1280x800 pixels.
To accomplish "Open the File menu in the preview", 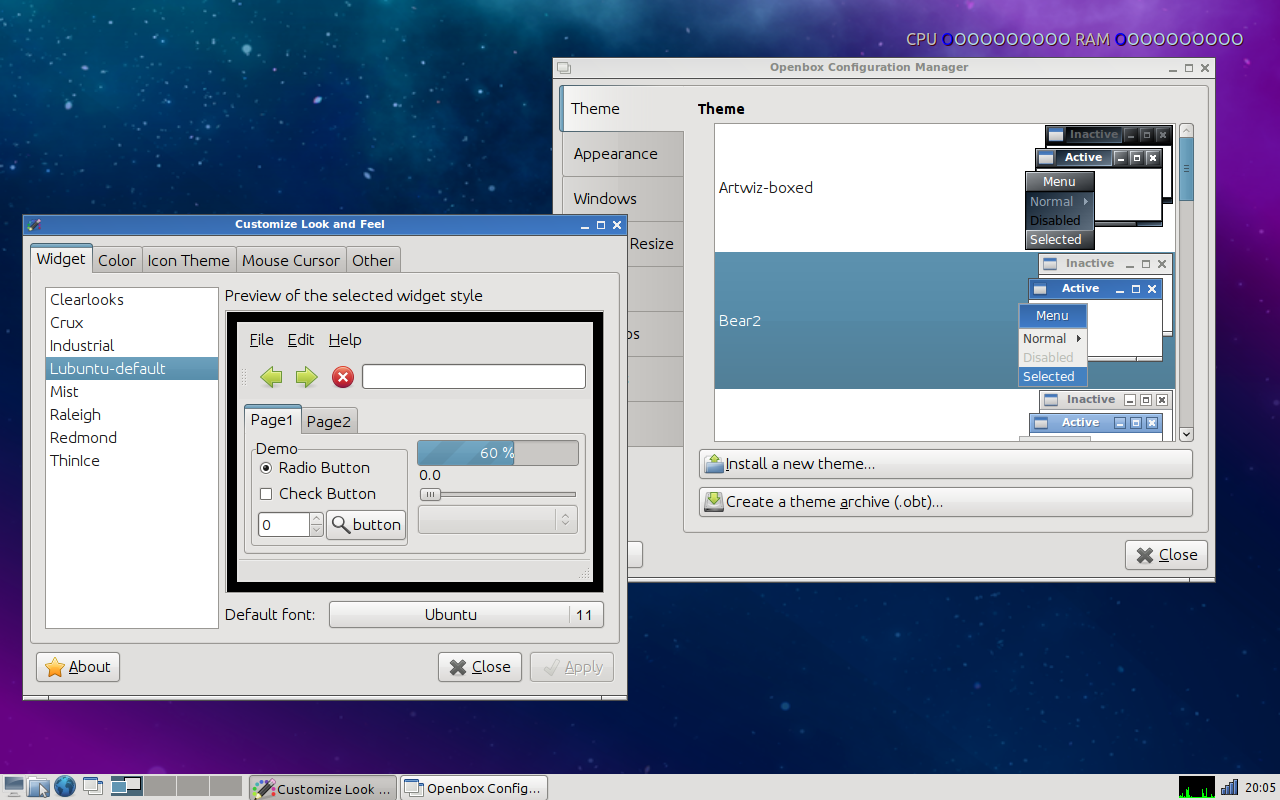I will [261, 340].
